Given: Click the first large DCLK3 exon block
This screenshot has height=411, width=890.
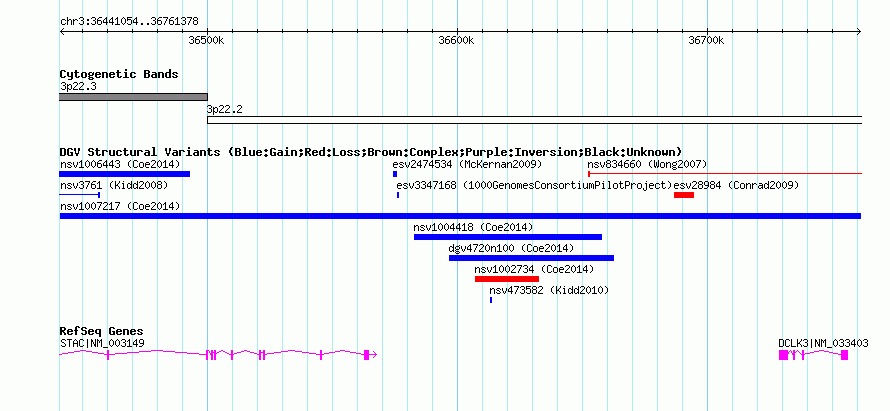Looking at the screenshot, I should click(783, 355).
